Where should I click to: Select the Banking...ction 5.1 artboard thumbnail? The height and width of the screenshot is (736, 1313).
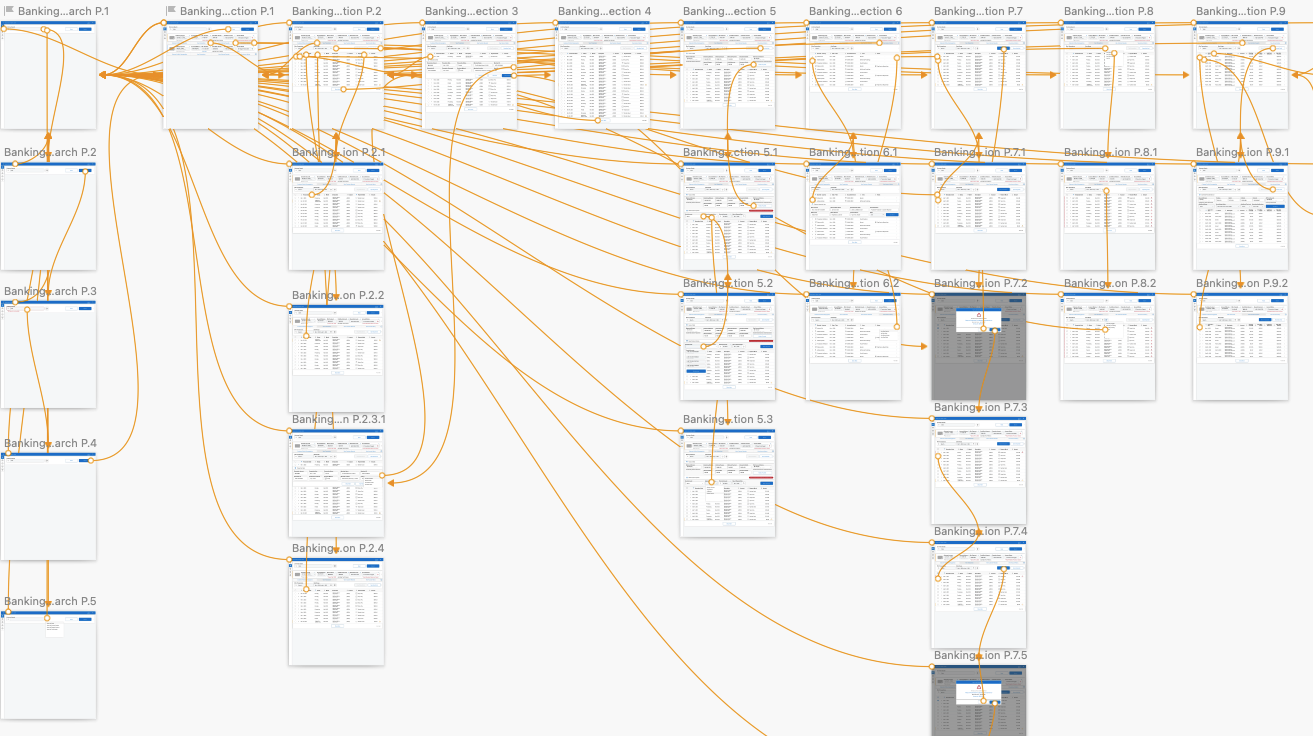727,215
